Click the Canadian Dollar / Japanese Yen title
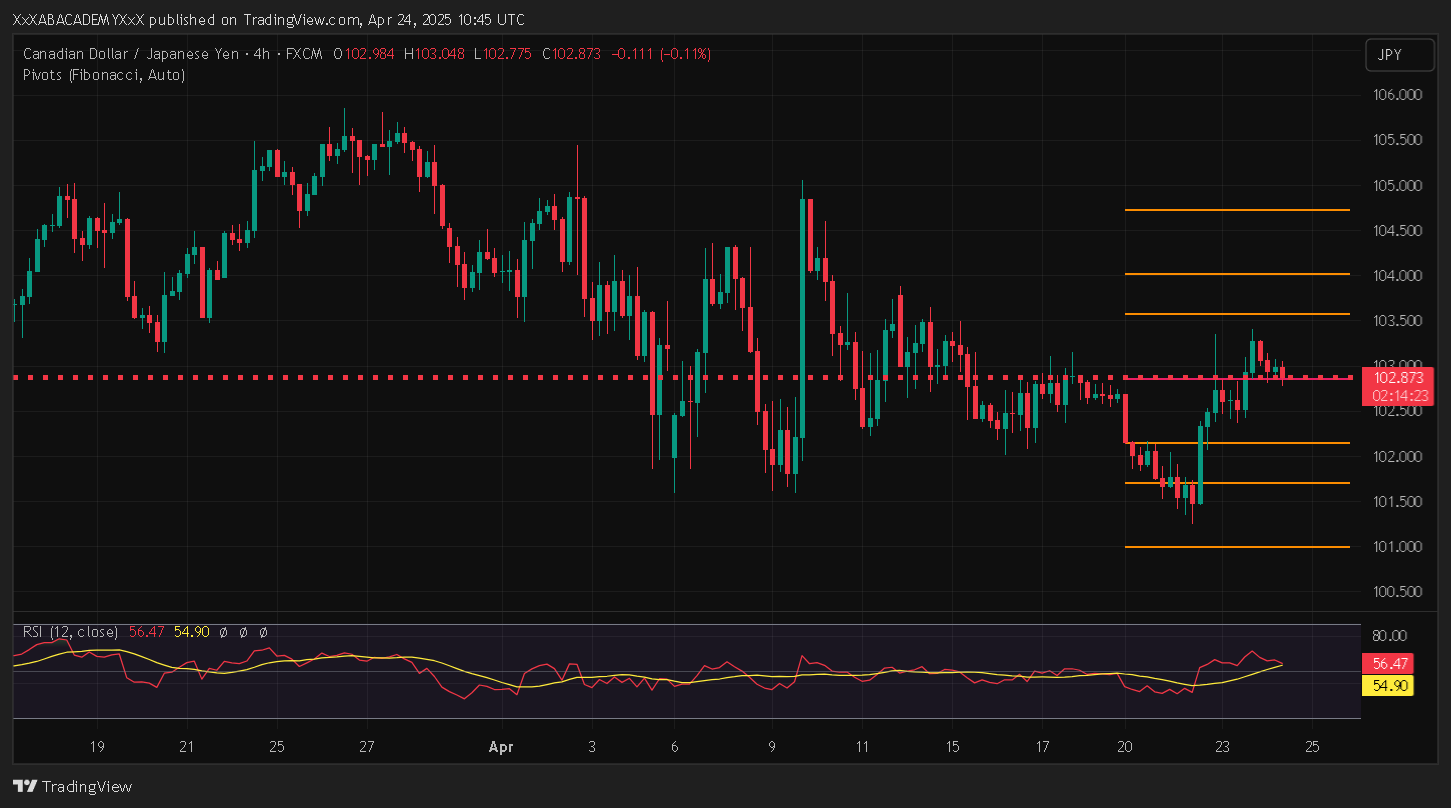Image resolution: width=1451 pixels, height=808 pixels. 130,54
